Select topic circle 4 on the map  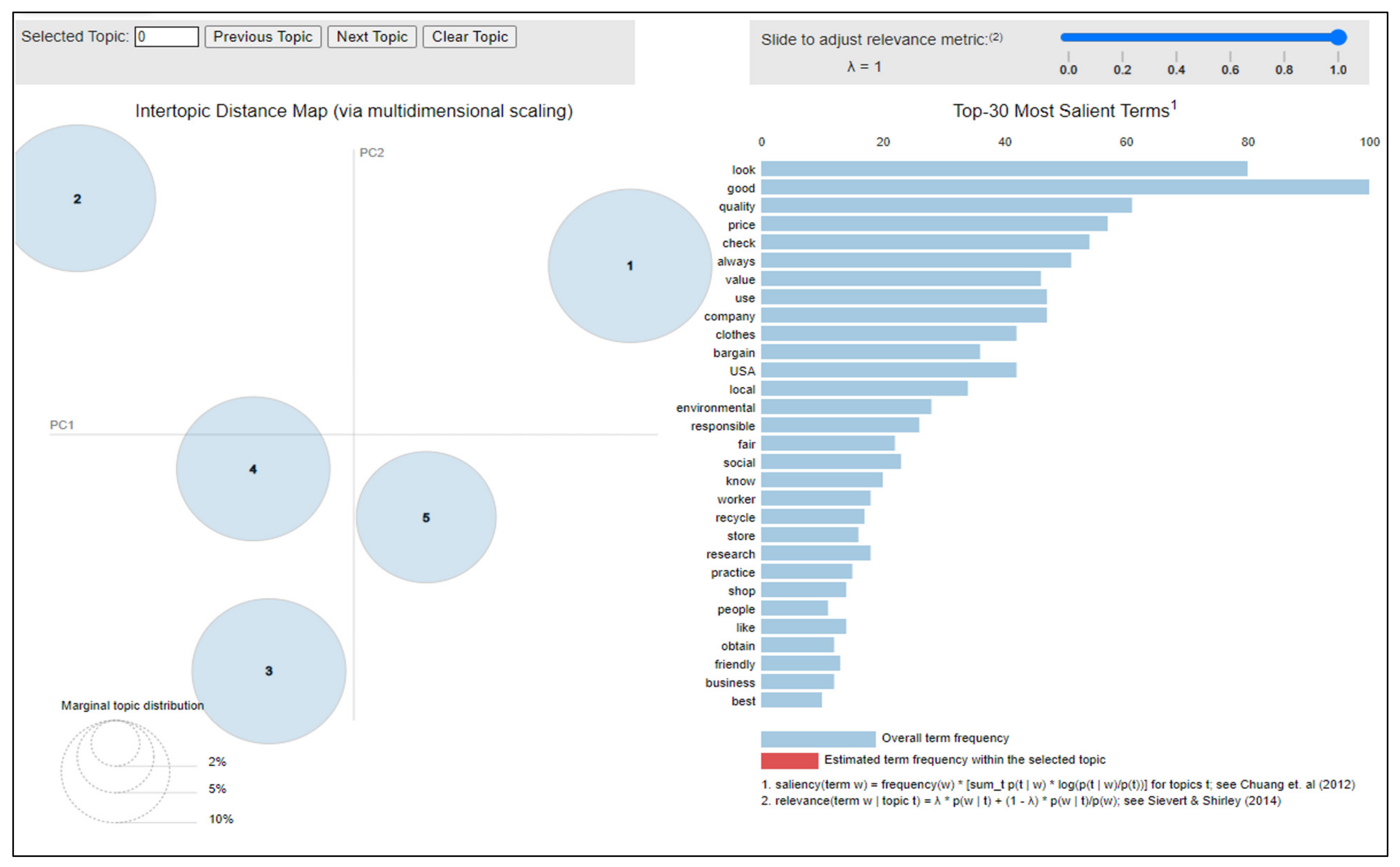tap(253, 468)
